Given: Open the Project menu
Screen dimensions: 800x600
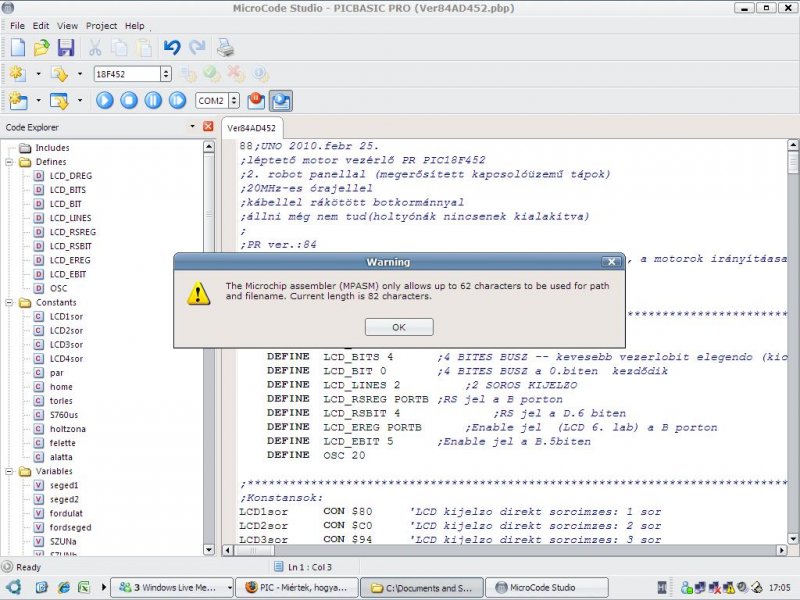Looking at the screenshot, I should 102,26.
